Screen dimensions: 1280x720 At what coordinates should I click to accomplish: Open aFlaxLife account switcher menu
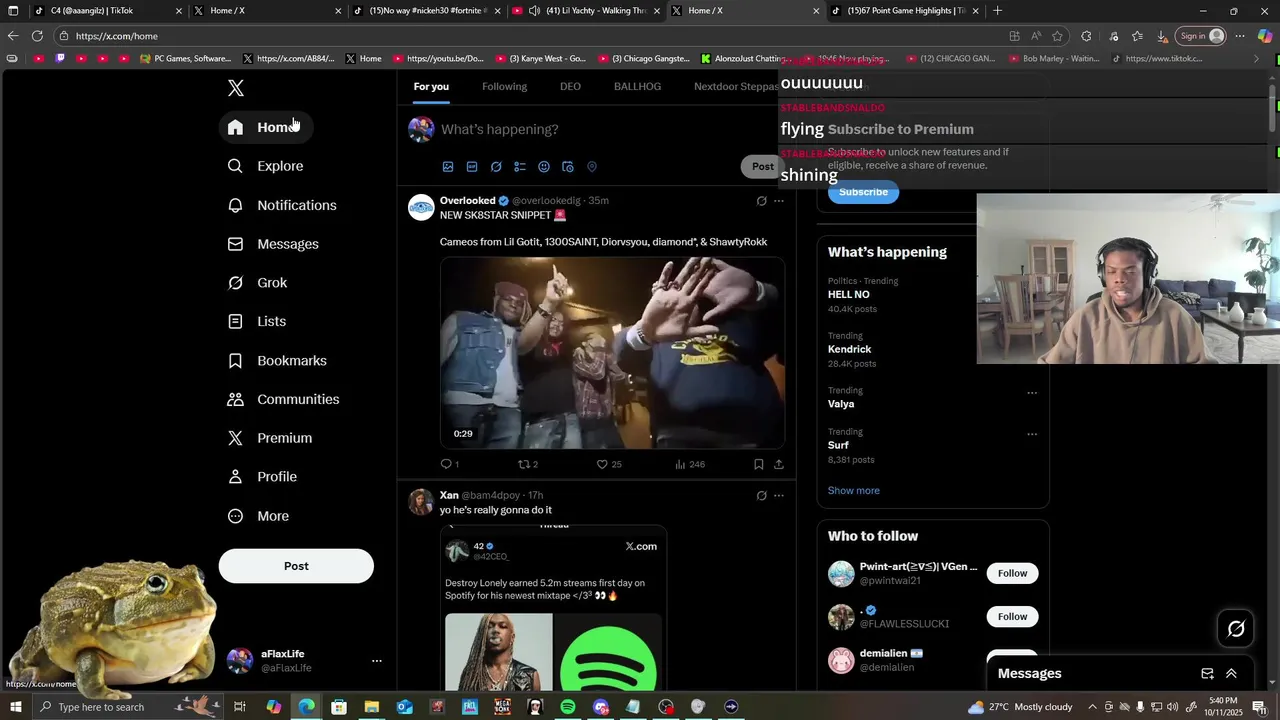[x=376, y=661]
